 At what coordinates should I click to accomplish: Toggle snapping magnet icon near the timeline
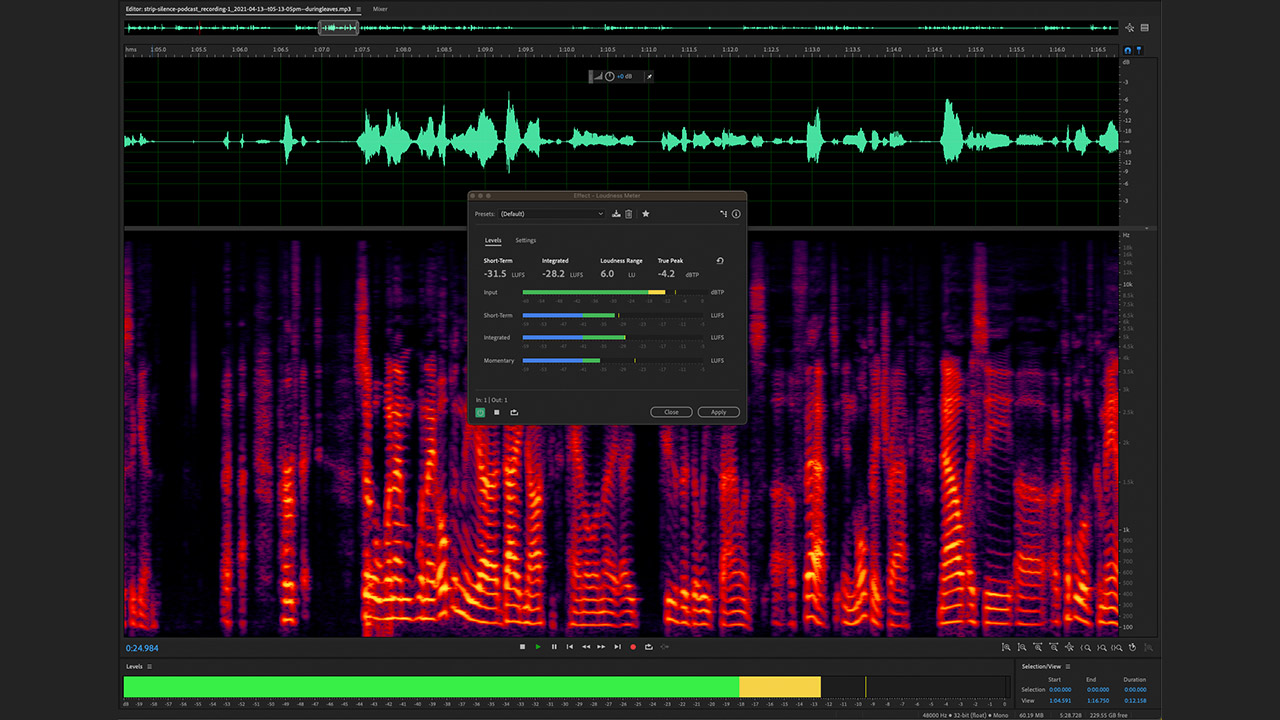tap(1129, 50)
